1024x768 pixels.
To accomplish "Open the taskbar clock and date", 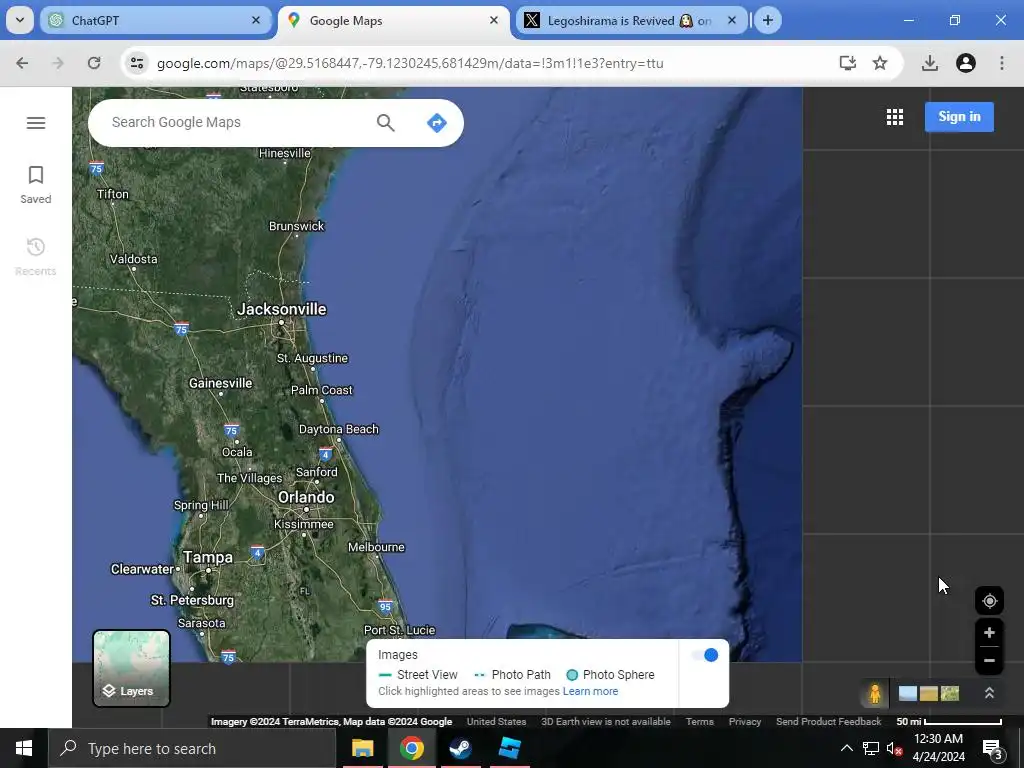I will [938, 748].
